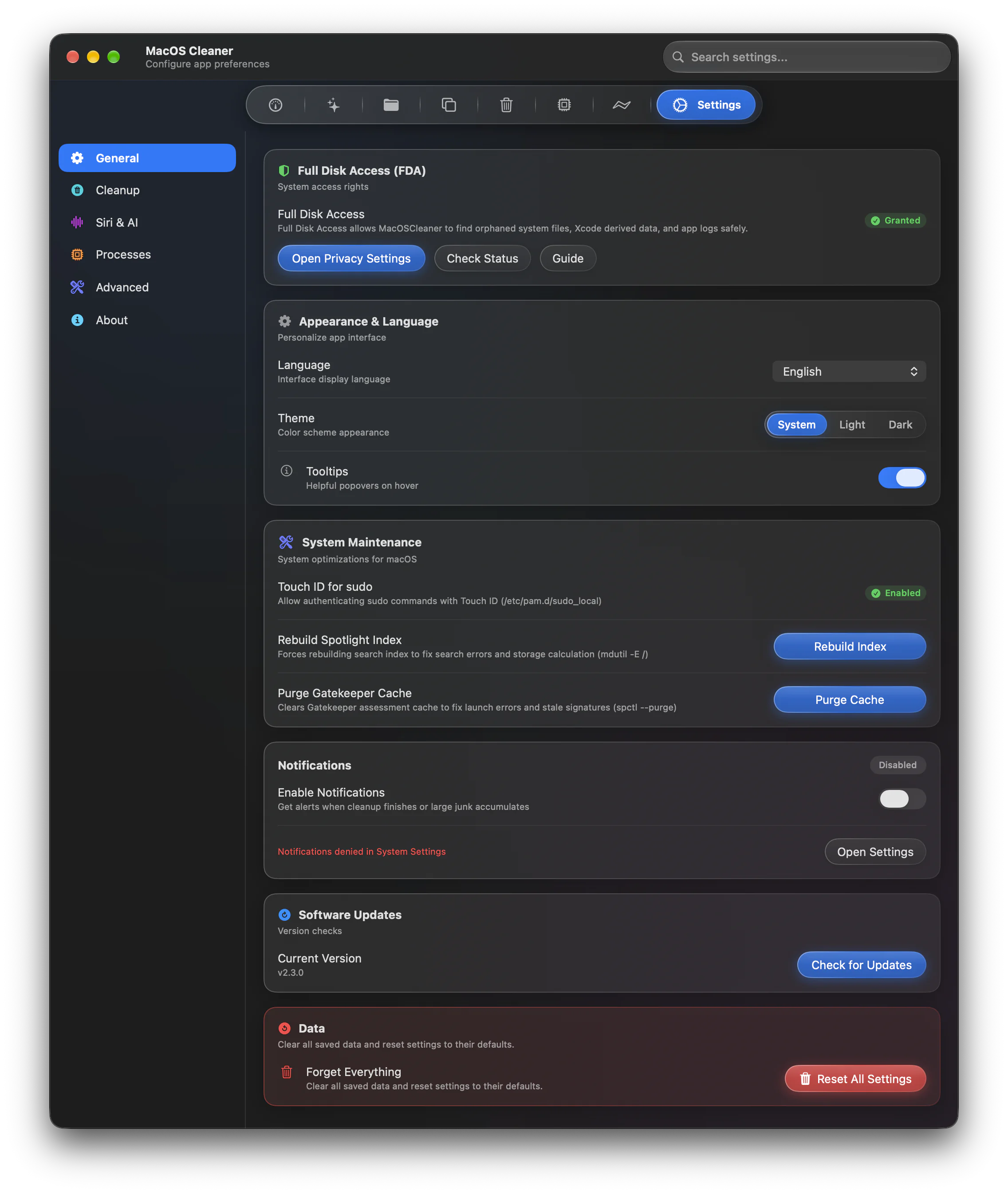Open the sparkle smart-clean toolbar icon
Image resolution: width=1008 pixels, height=1194 pixels.
[333, 105]
